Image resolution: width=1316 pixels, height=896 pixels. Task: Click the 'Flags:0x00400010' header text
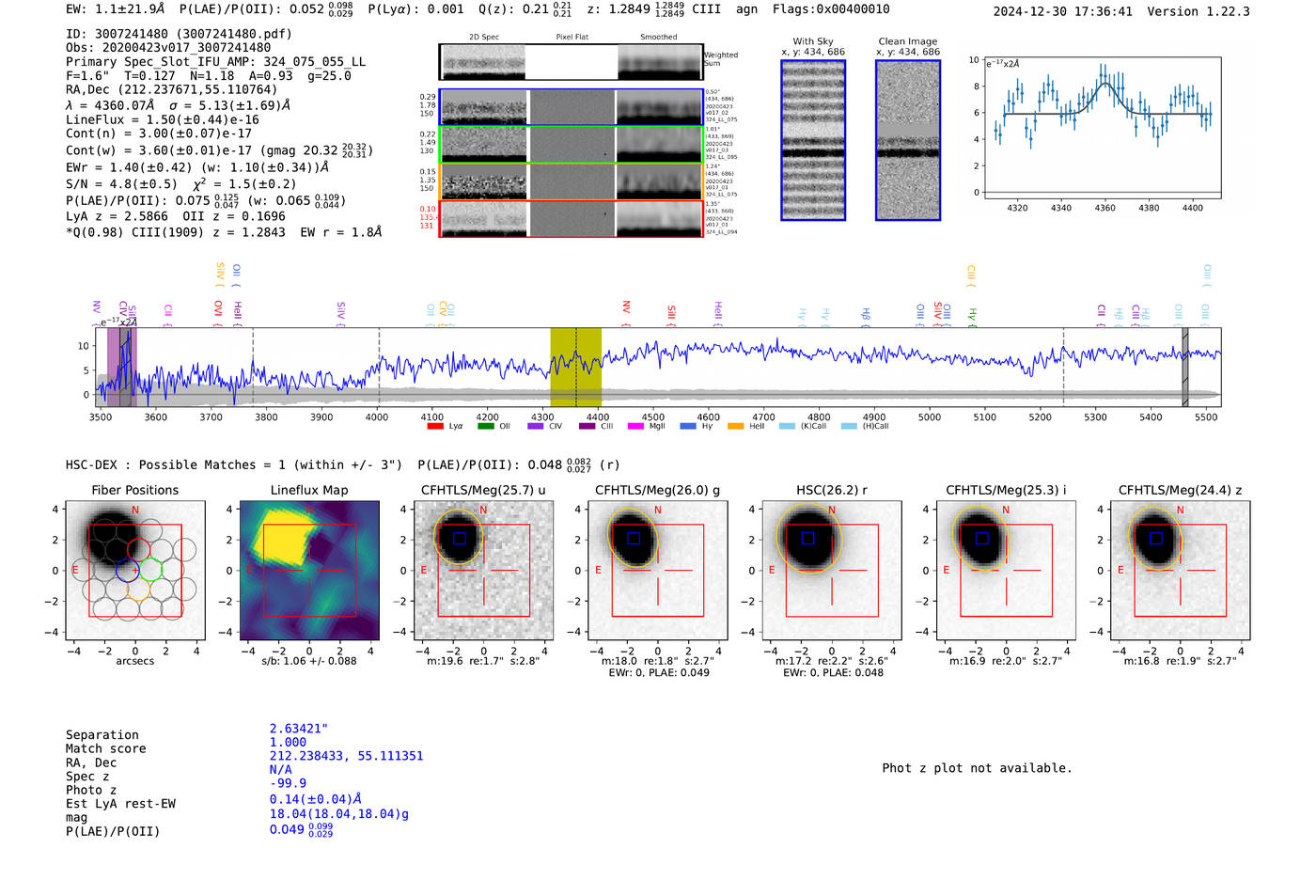coord(831,9)
